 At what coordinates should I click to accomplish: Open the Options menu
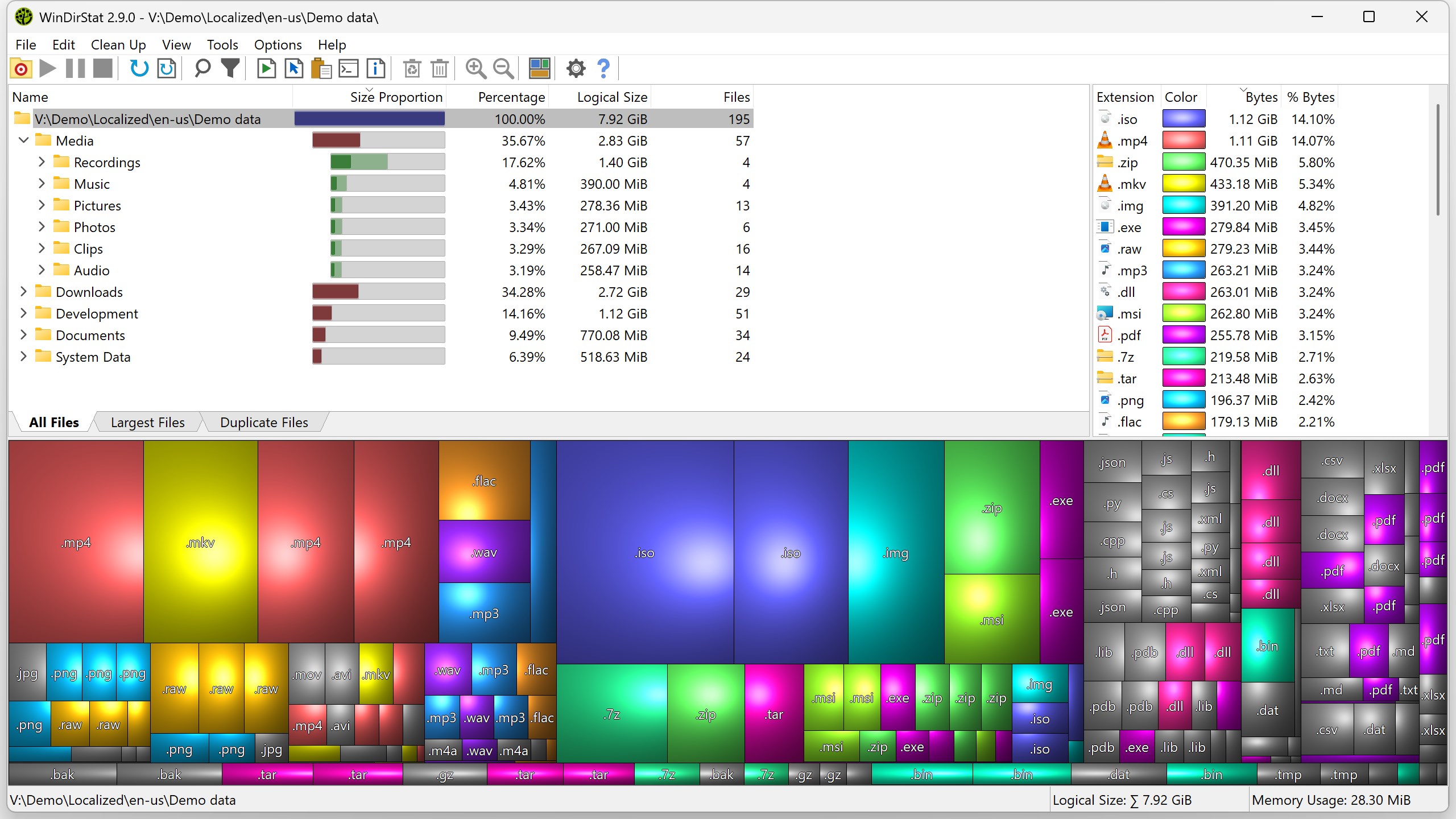coord(278,44)
